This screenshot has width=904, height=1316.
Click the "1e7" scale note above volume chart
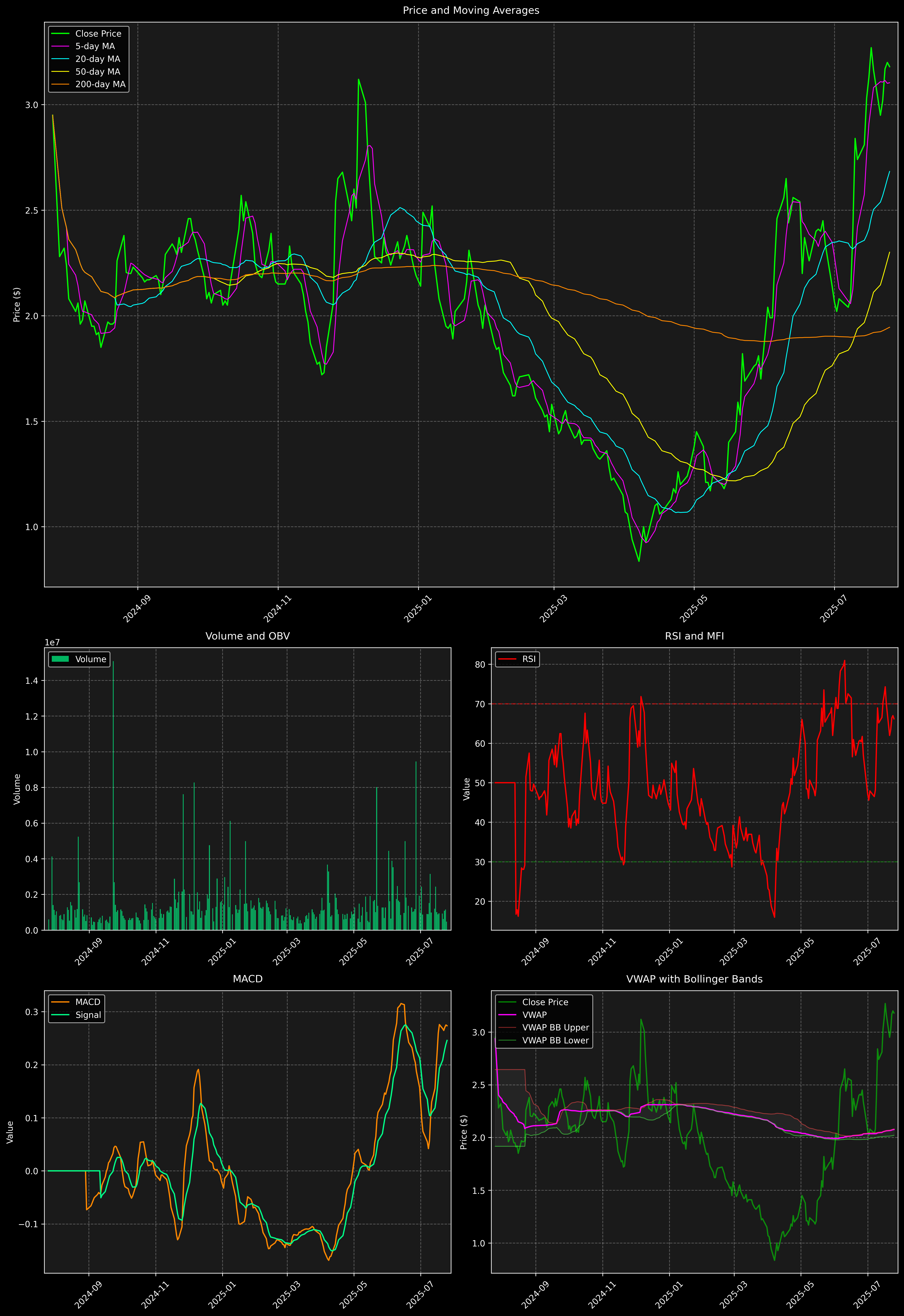click(52, 643)
